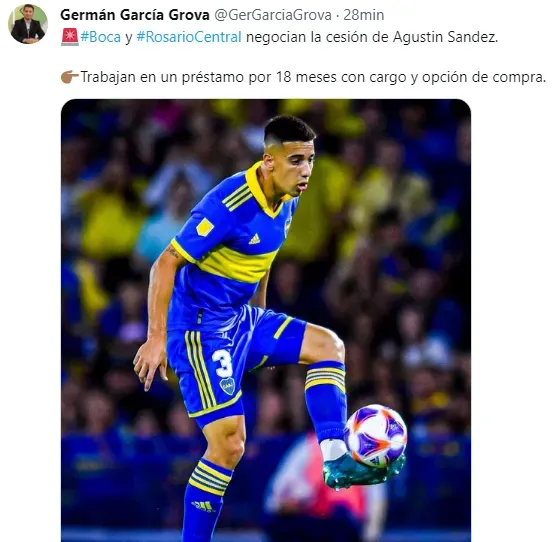Screen dimensions: 555x542
Task: Click the red siren emoji
Action: pos(70,37)
